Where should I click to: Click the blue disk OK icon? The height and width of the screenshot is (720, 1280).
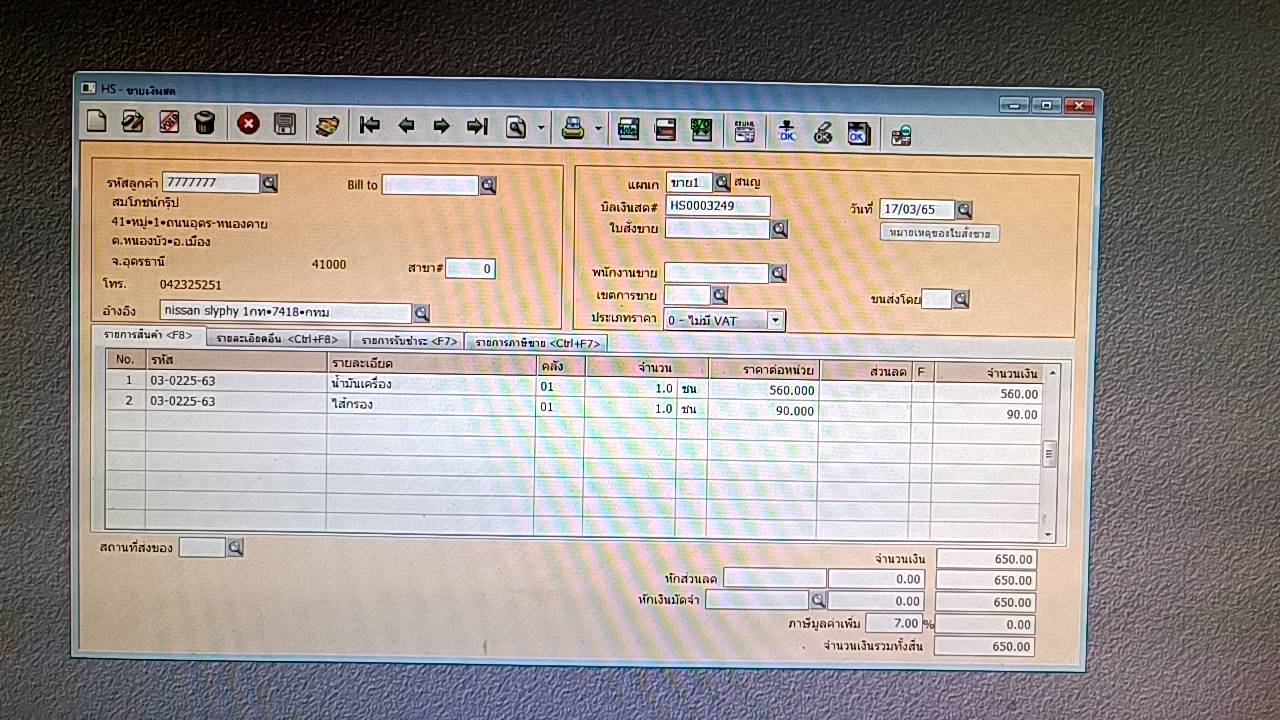point(858,133)
